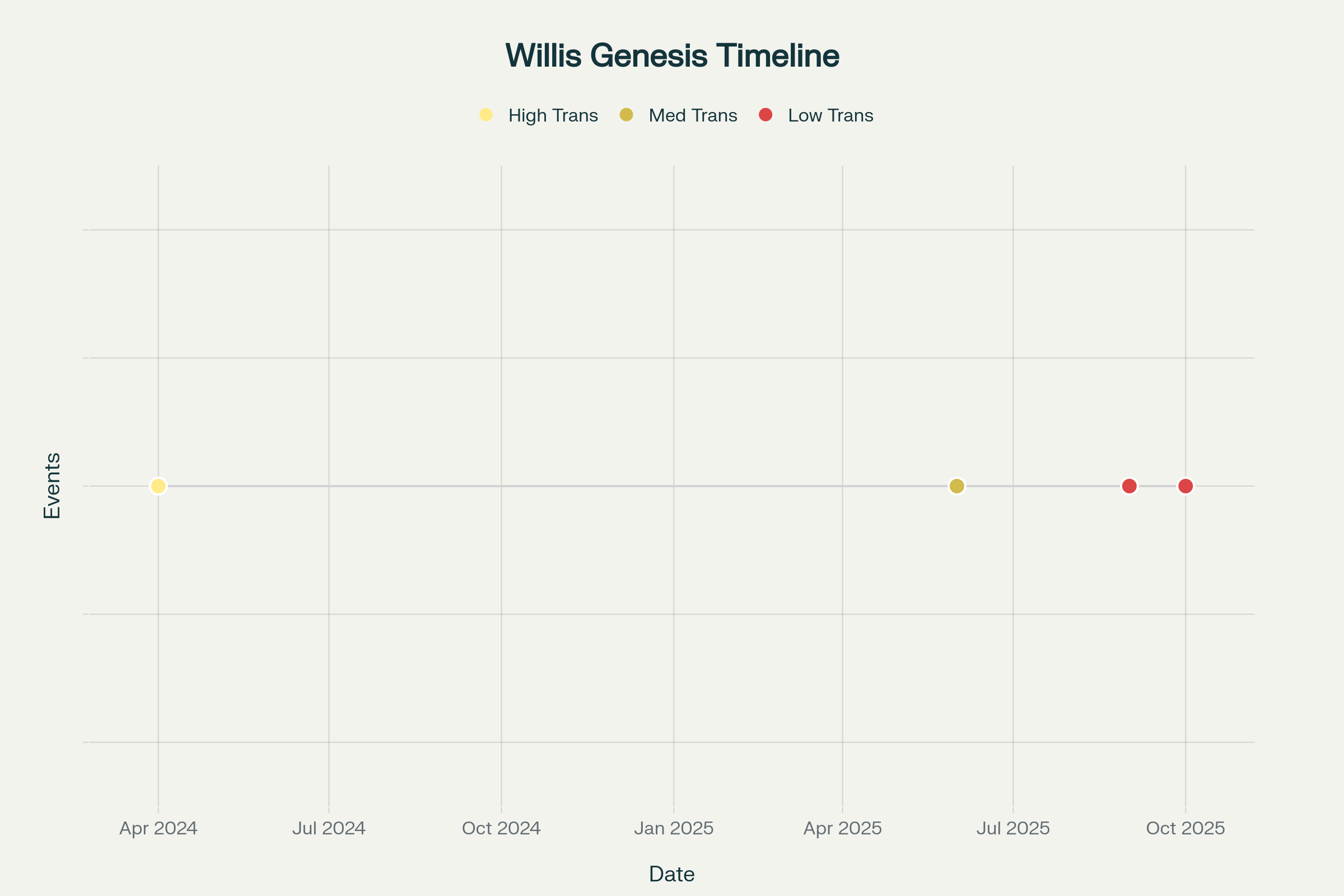
Task: Click the Events axis title
Action: (52, 486)
